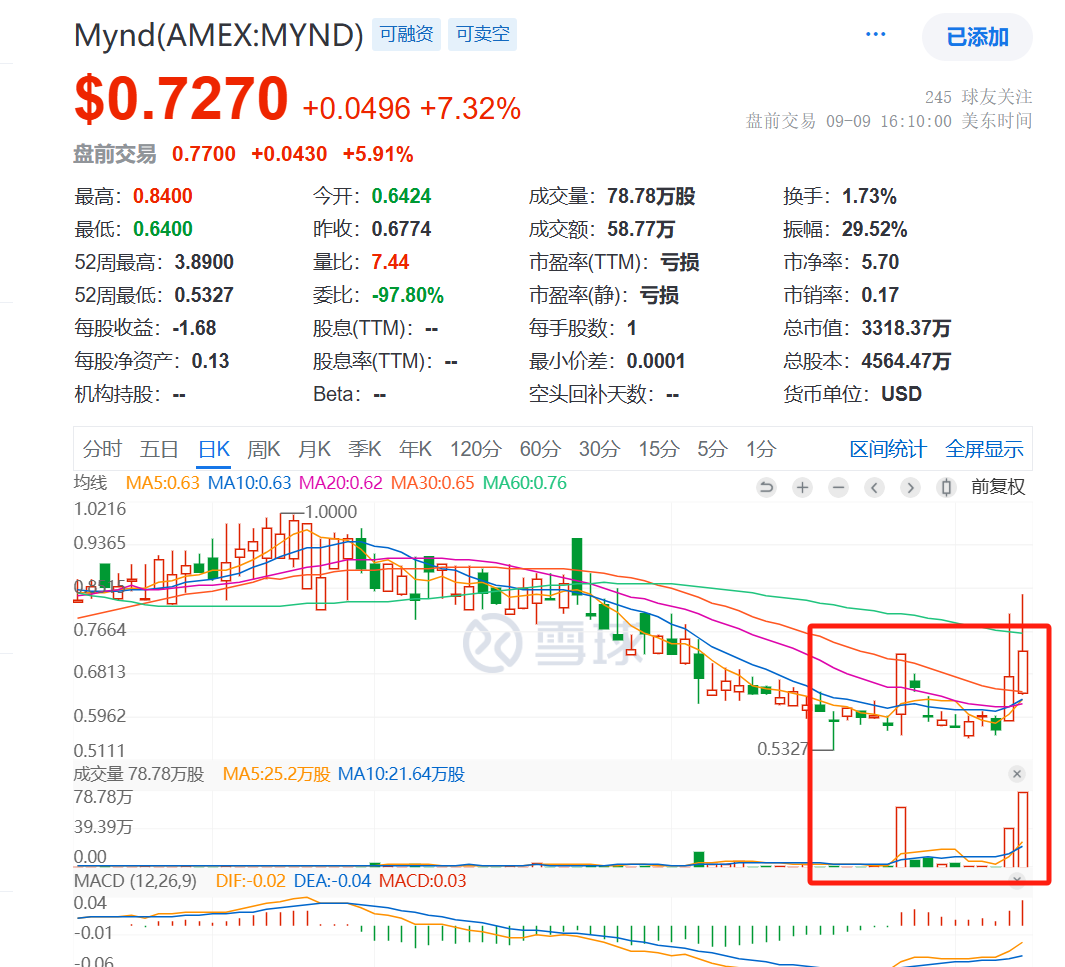Click the 成交额 58.77万 value
Viewport: 1065px width, 967px height.
click(x=640, y=229)
